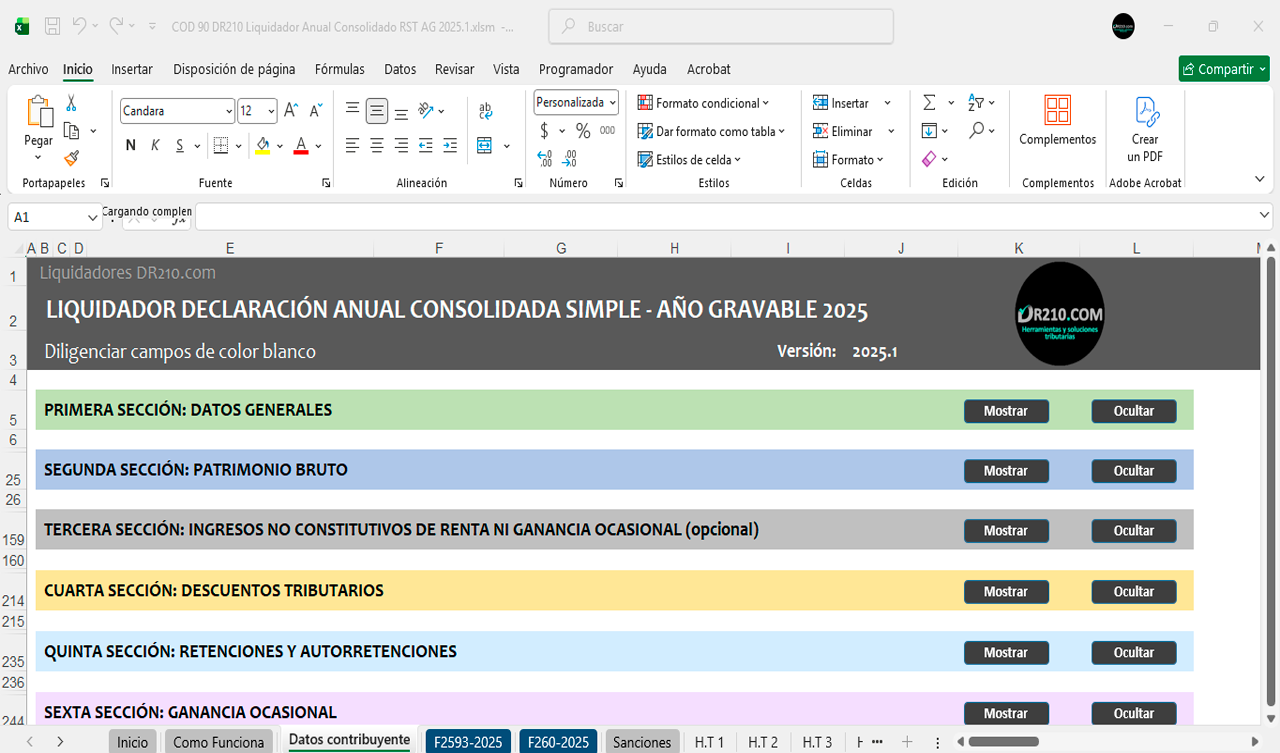Click the AutoSum sigma icon
Viewport: 1280px width, 753px height.
[x=929, y=103]
